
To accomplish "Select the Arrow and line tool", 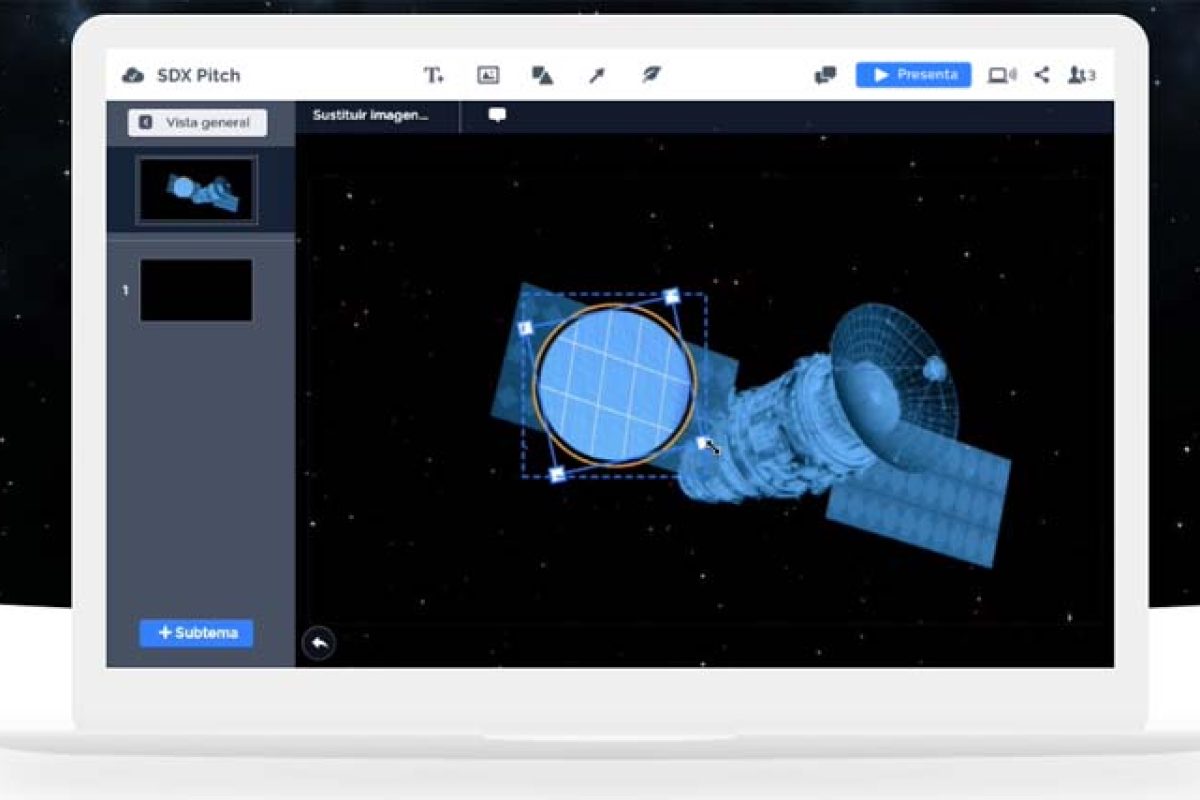I will point(597,75).
